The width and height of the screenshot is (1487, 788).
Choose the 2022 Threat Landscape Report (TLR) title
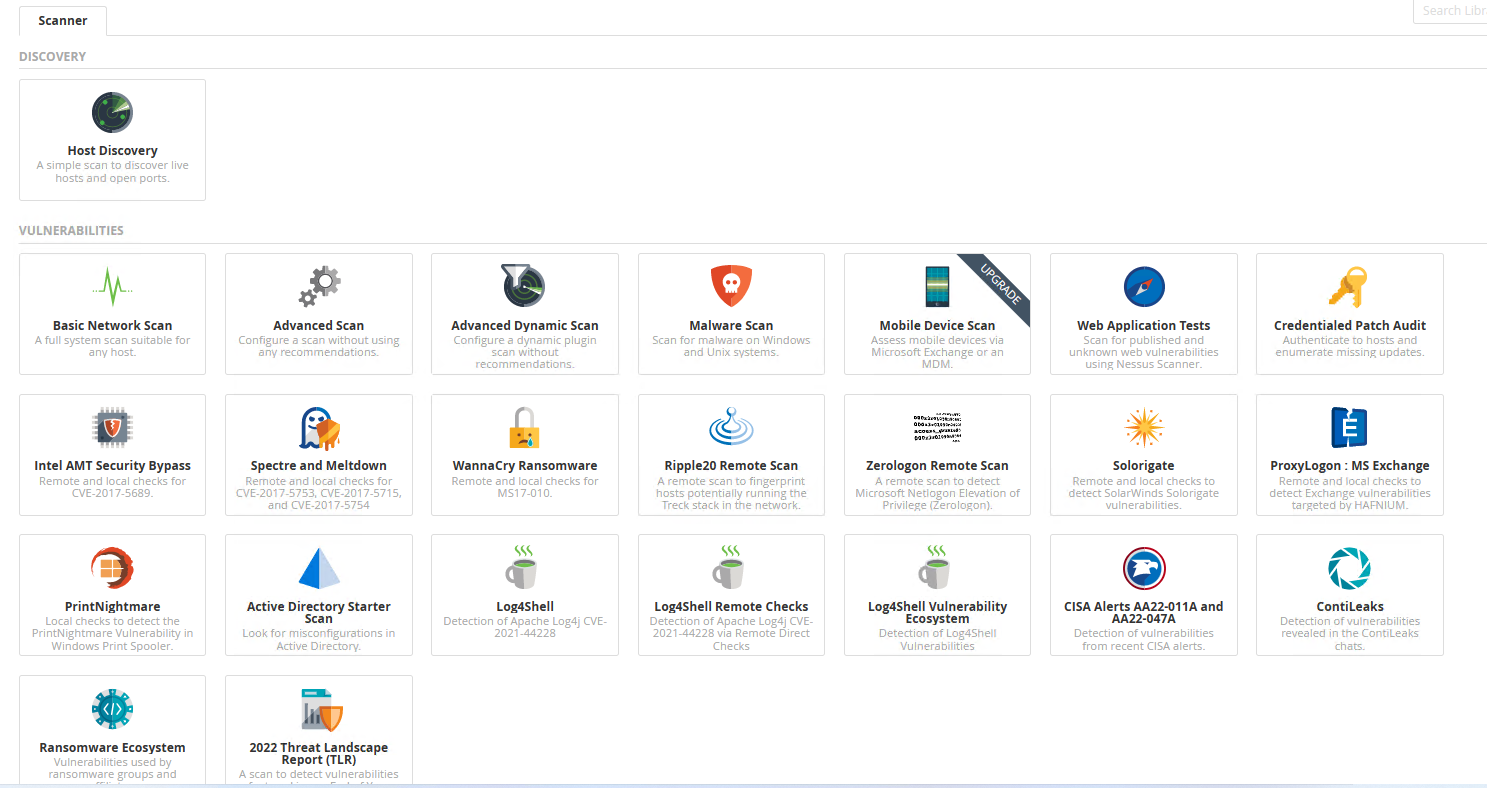319,754
